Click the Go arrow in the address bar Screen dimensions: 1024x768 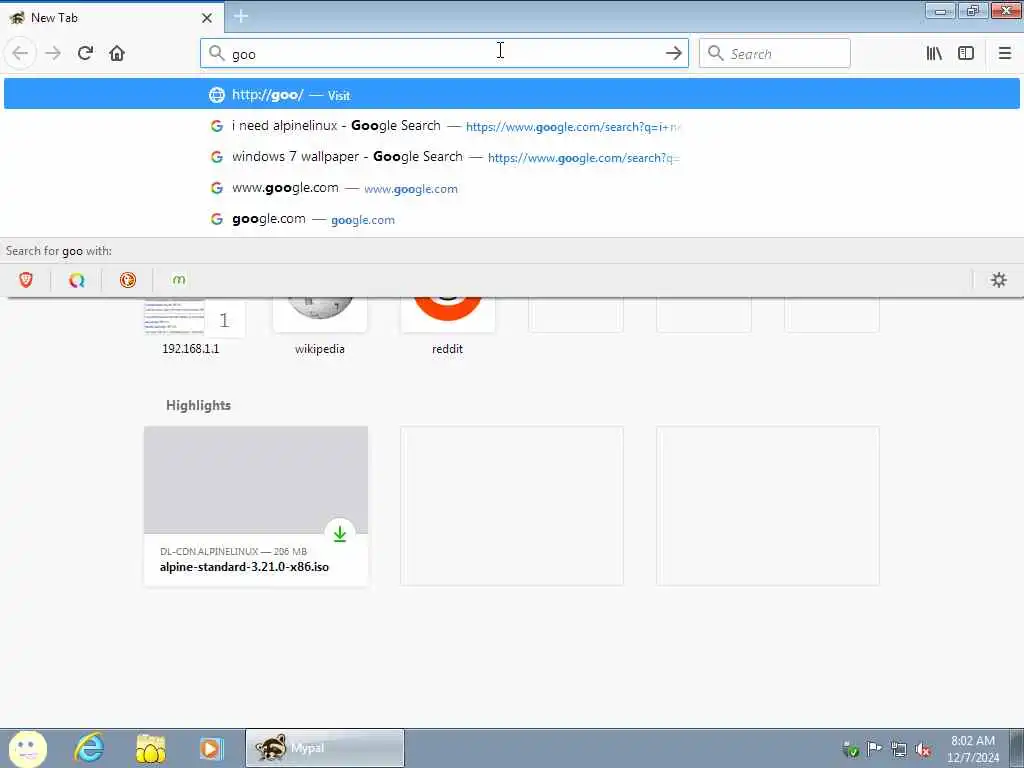673,54
